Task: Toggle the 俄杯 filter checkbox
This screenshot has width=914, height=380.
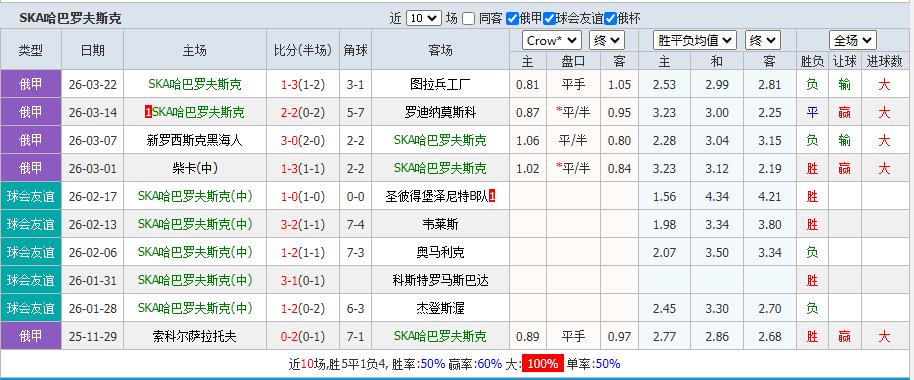Action: [x=610, y=19]
